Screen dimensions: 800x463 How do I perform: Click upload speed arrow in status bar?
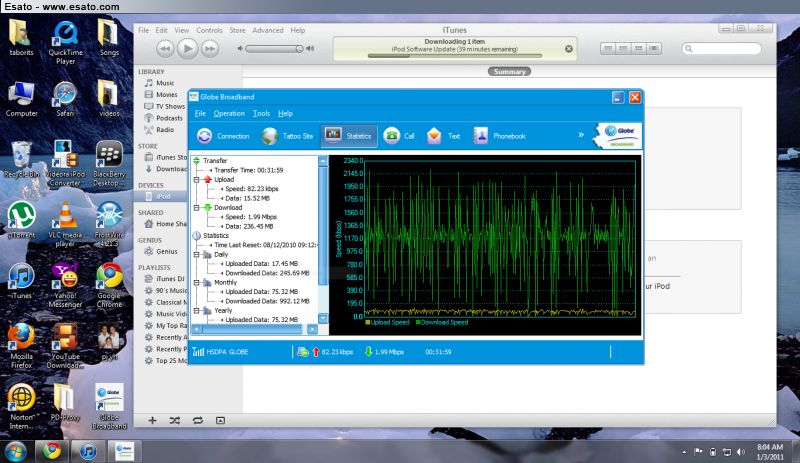click(315, 351)
